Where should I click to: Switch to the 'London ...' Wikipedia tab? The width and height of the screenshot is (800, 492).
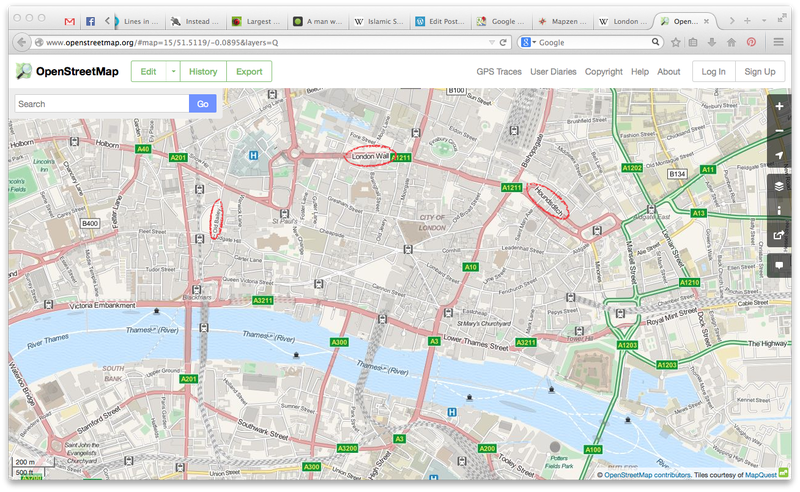(x=625, y=21)
